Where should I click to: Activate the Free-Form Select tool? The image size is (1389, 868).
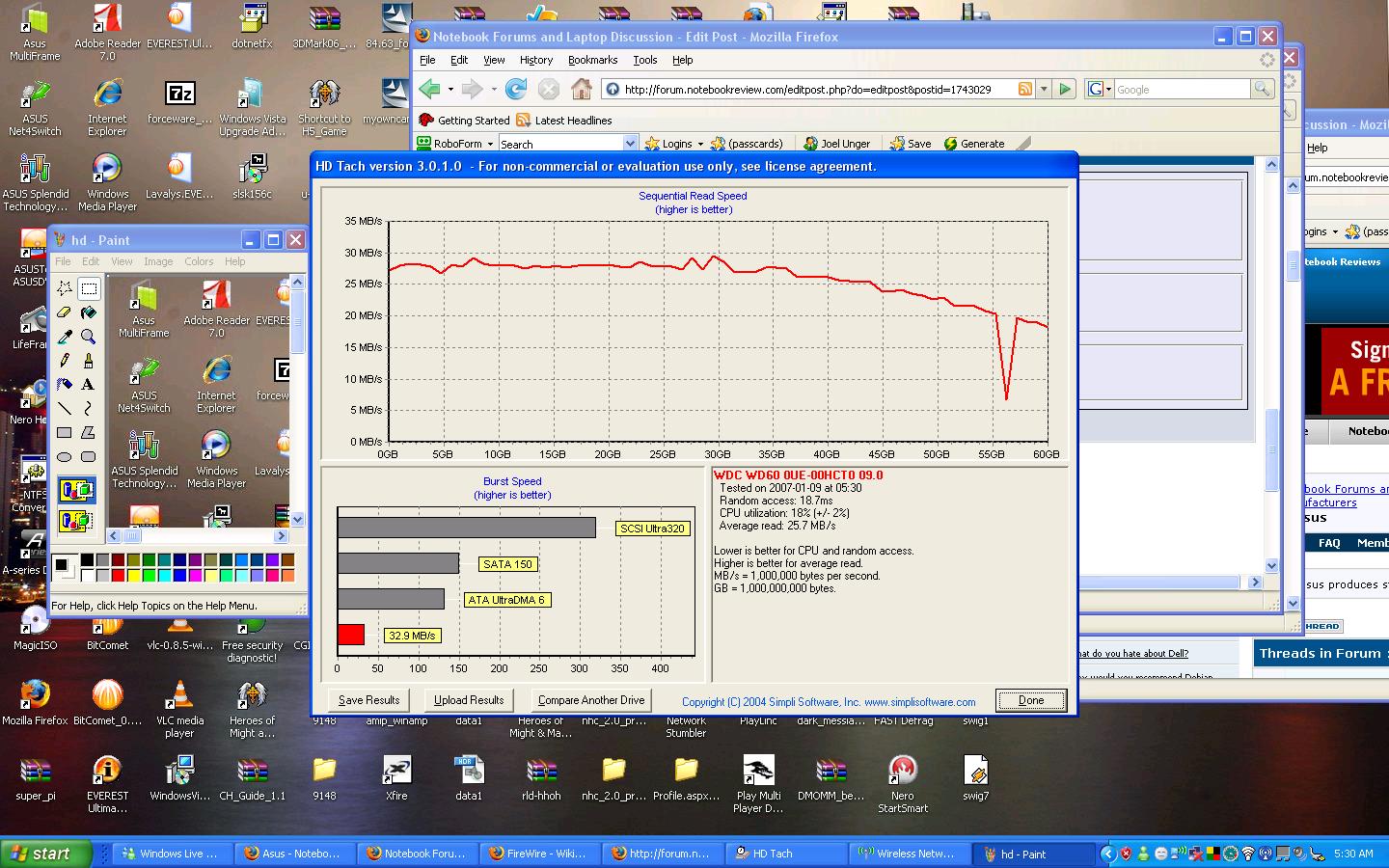pyautogui.click(x=65, y=288)
